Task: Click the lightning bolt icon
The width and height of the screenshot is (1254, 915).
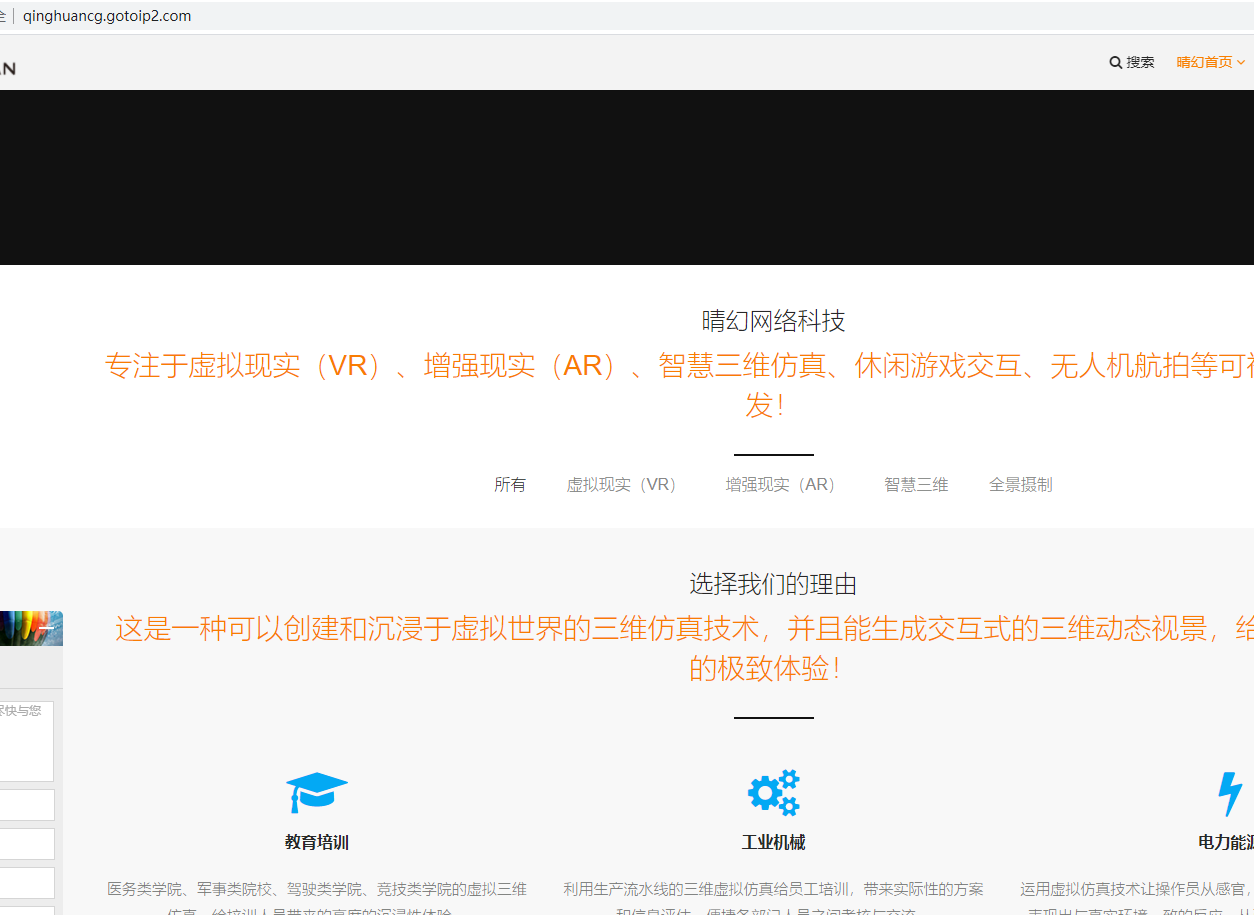Action: [x=1229, y=793]
